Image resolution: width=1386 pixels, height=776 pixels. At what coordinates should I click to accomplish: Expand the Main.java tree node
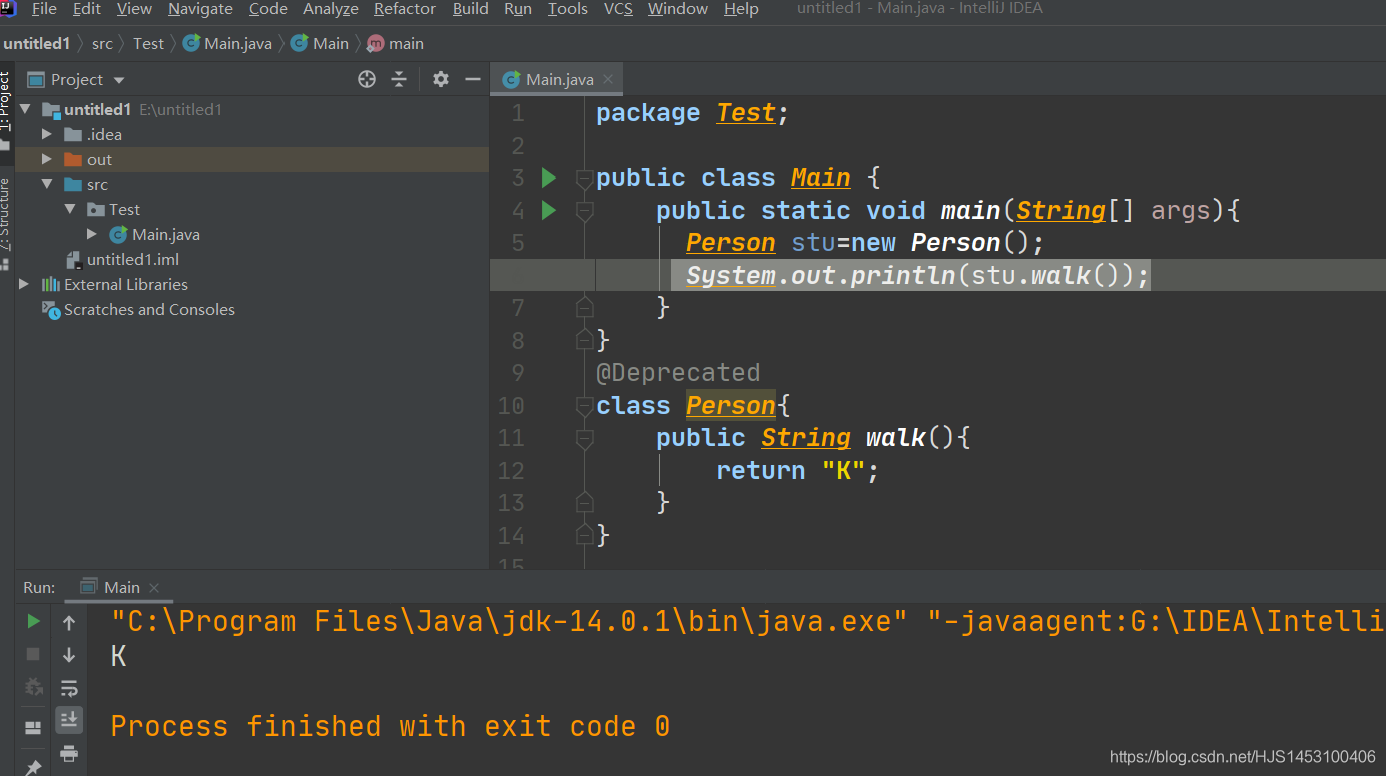pos(92,234)
